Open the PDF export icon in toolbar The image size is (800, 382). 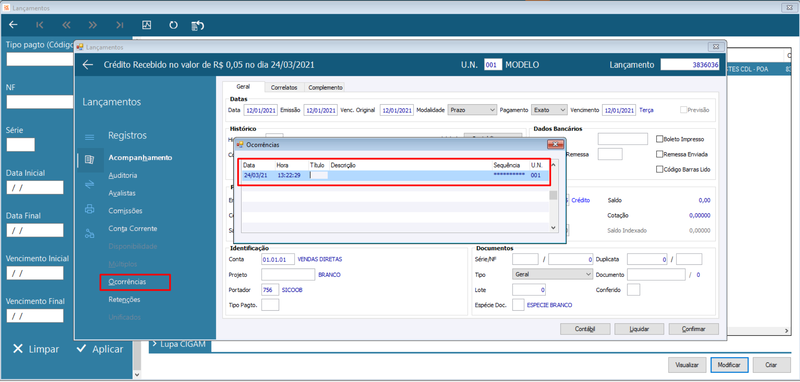pyautogui.click(x=146, y=25)
